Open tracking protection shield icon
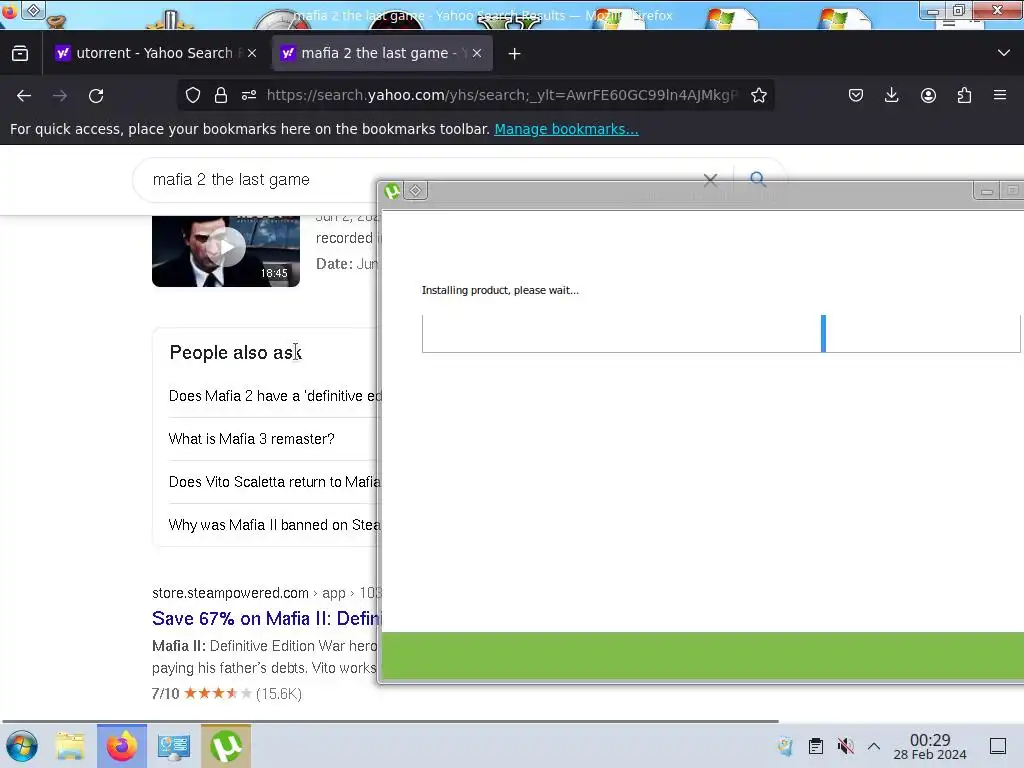The image size is (1024, 768). pyautogui.click(x=193, y=95)
